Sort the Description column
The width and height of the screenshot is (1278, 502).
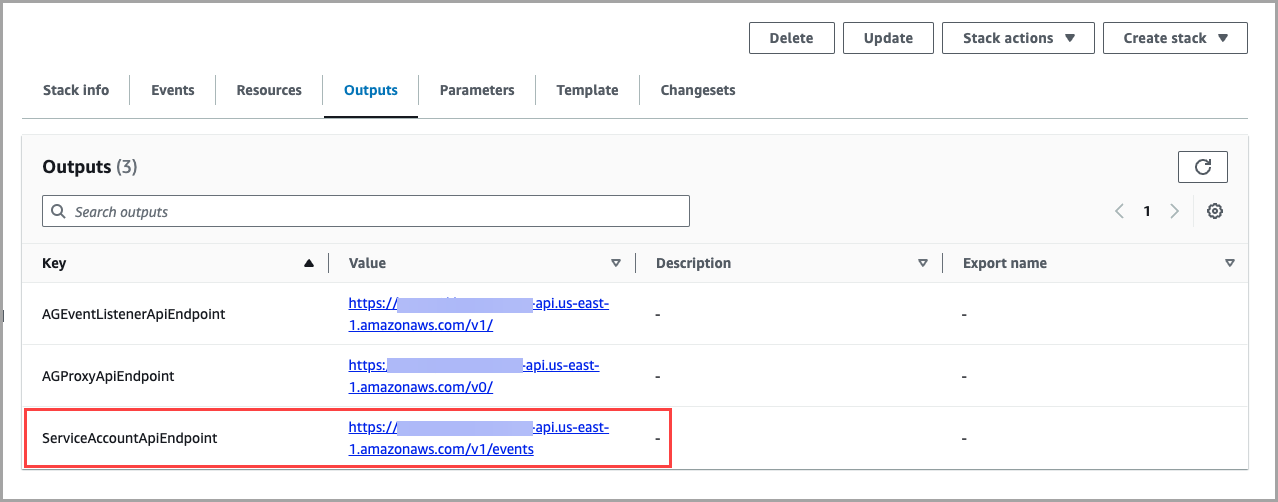pyautogui.click(x=923, y=263)
